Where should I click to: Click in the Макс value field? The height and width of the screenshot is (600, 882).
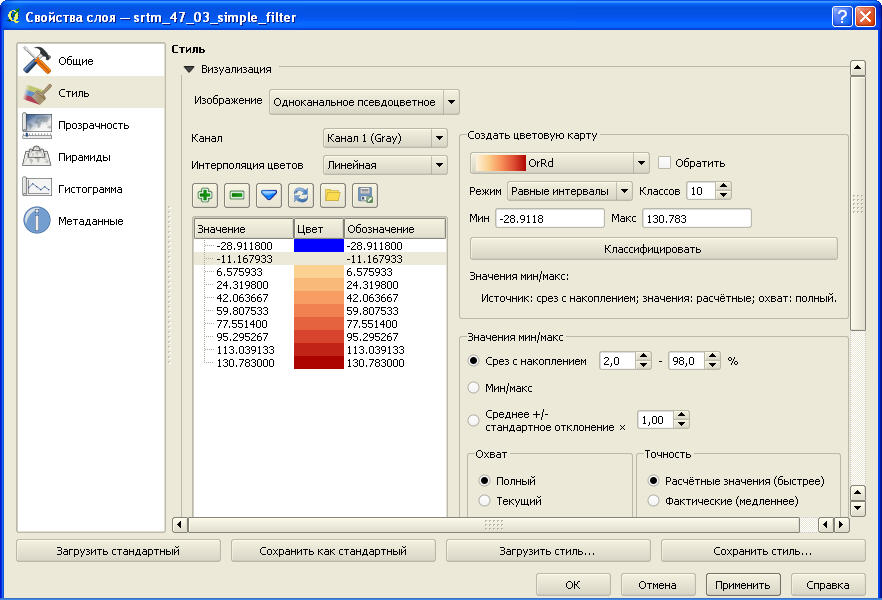pyautogui.click(x=696, y=218)
